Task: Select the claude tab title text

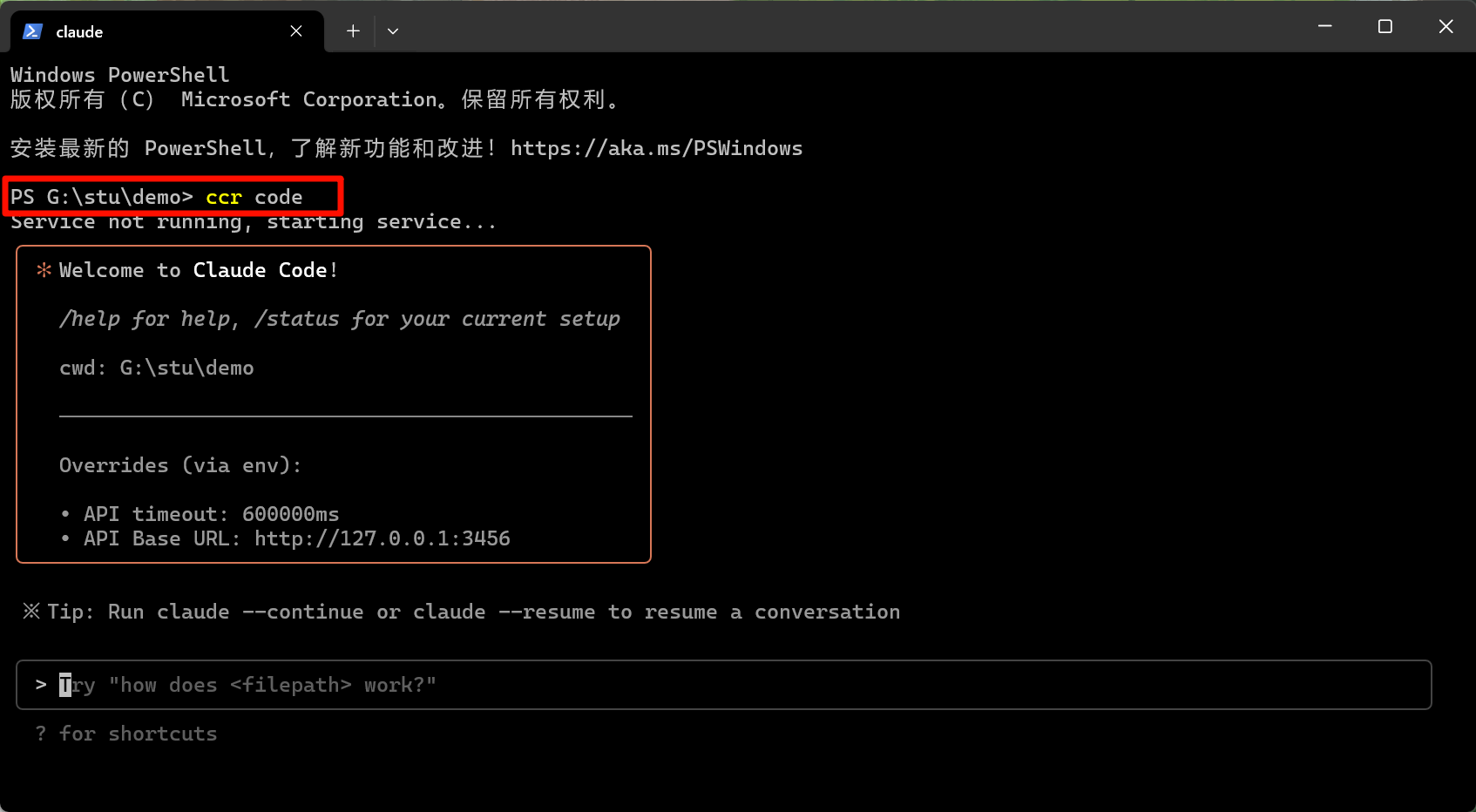Action: [79, 30]
